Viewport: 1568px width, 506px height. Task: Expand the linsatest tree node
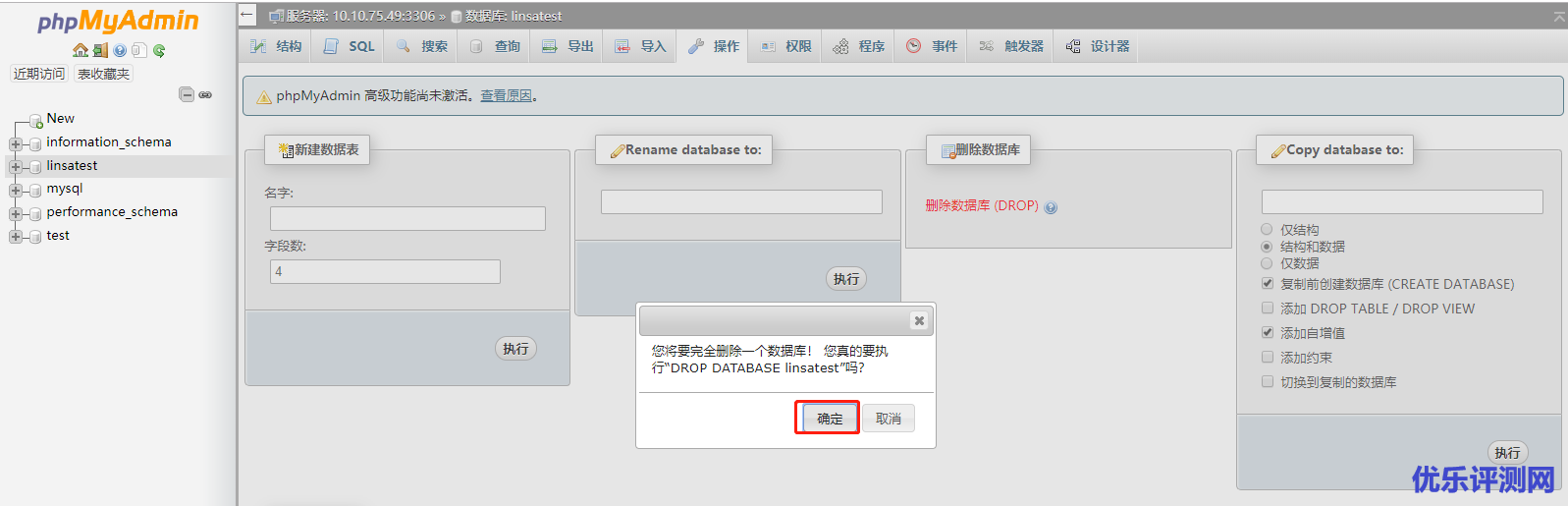15,167
